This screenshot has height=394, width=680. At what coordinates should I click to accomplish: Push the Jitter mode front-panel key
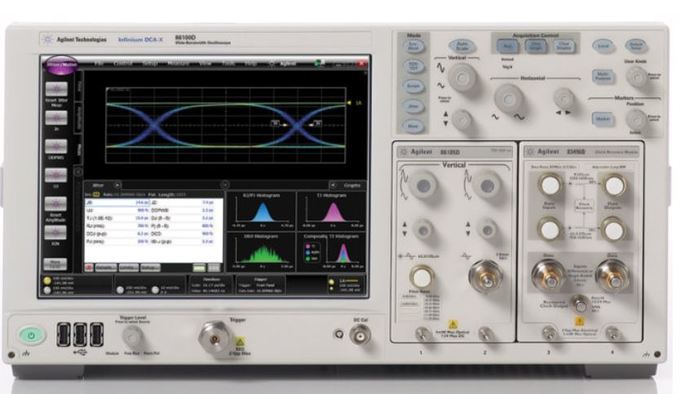pos(413,106)
